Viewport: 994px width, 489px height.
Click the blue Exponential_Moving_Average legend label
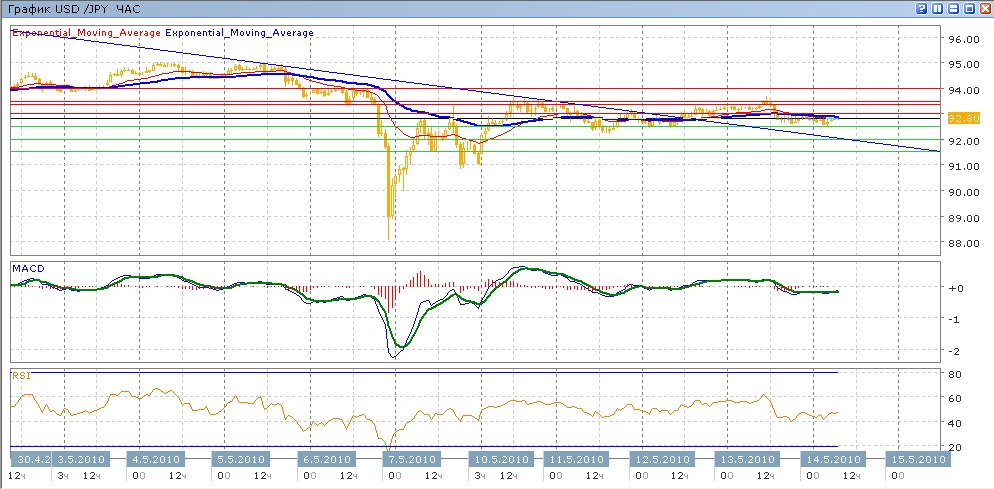(x=239, y=33)
